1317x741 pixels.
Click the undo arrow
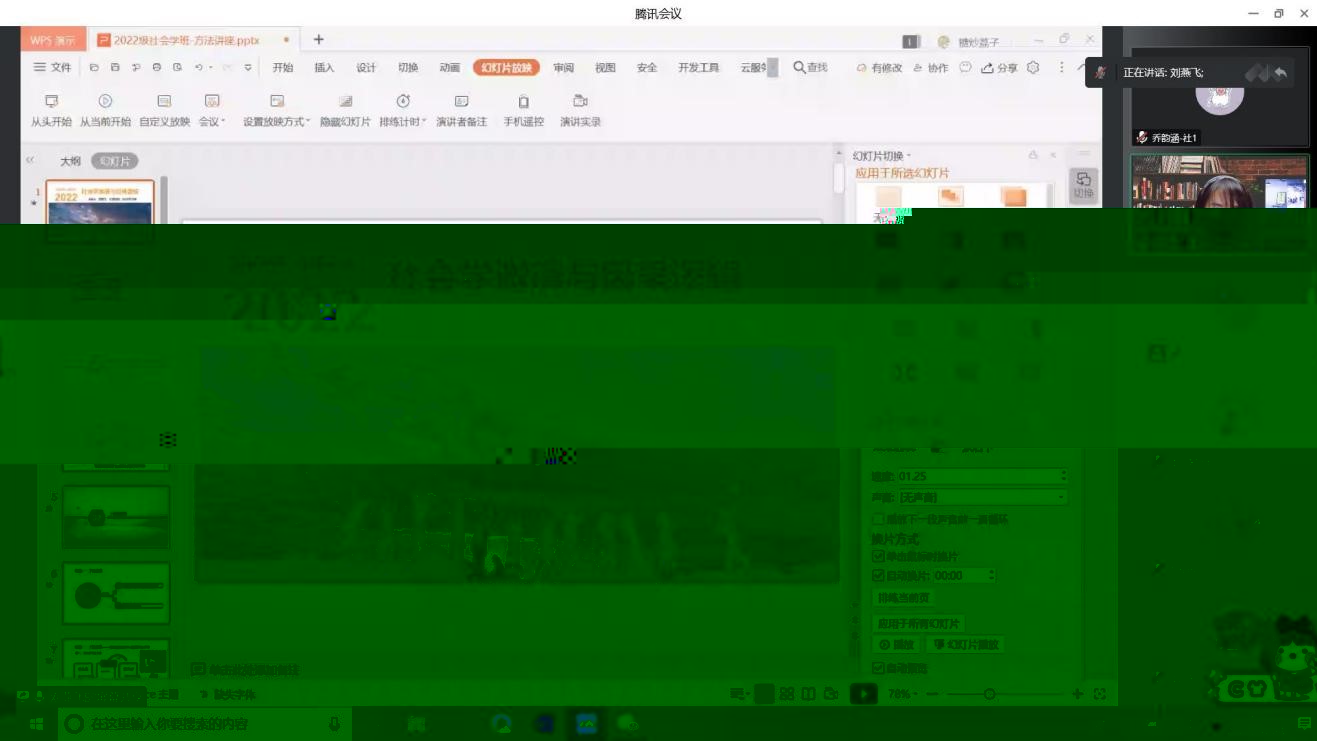pyautogui.click(x=199, y=67)
